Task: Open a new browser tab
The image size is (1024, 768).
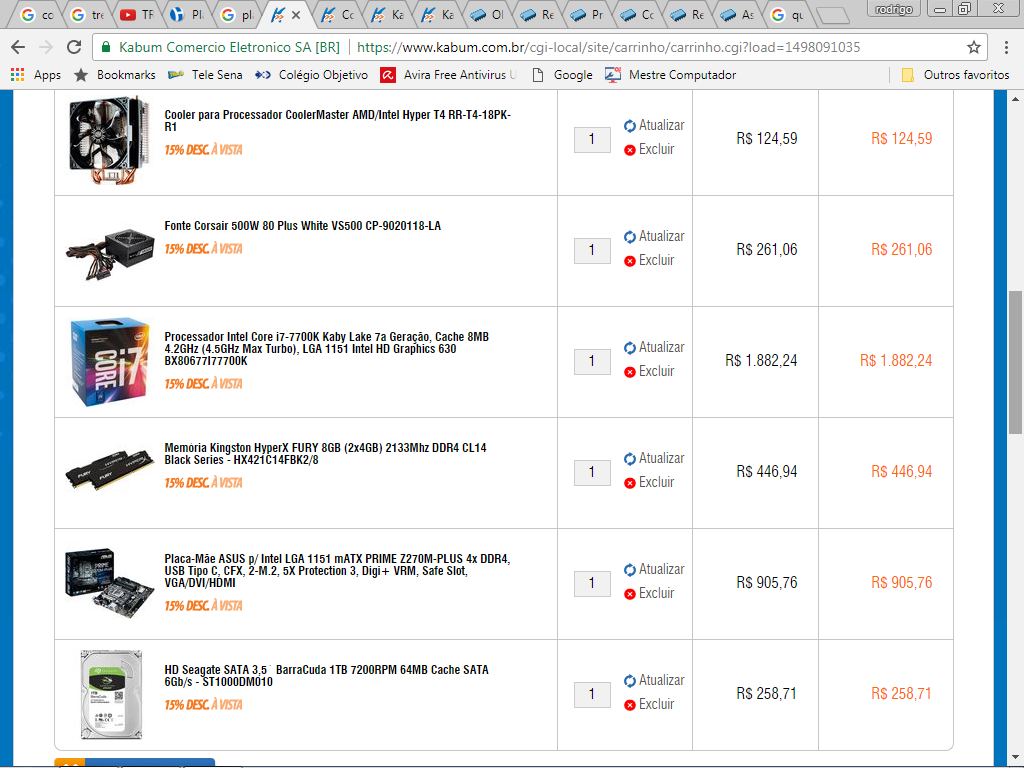Action: pyautogui.click(x=833, y=15)
